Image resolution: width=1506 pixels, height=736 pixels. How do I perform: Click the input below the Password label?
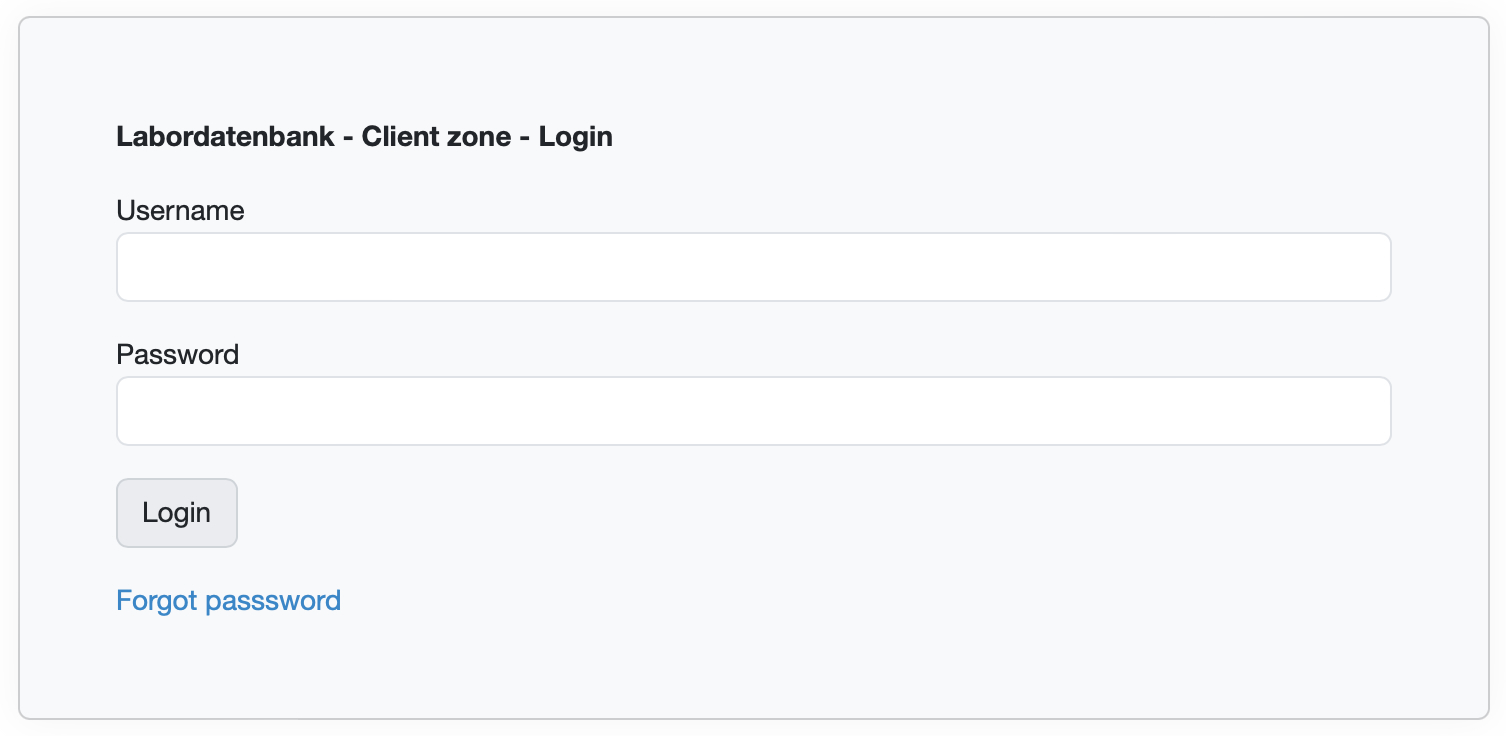(x=753, y=411)
